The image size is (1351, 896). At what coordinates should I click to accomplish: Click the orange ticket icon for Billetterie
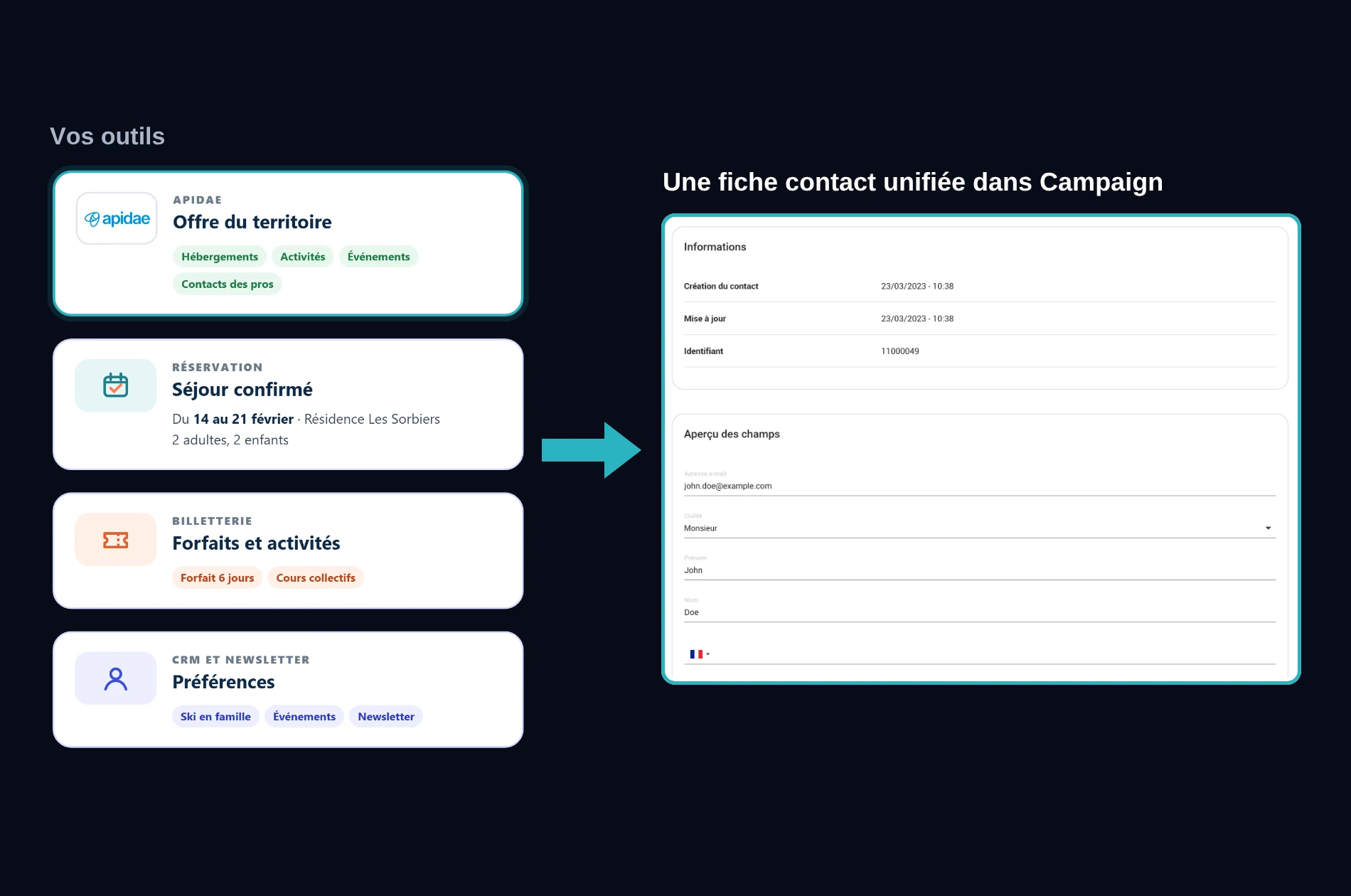click(x=116, y=540)
